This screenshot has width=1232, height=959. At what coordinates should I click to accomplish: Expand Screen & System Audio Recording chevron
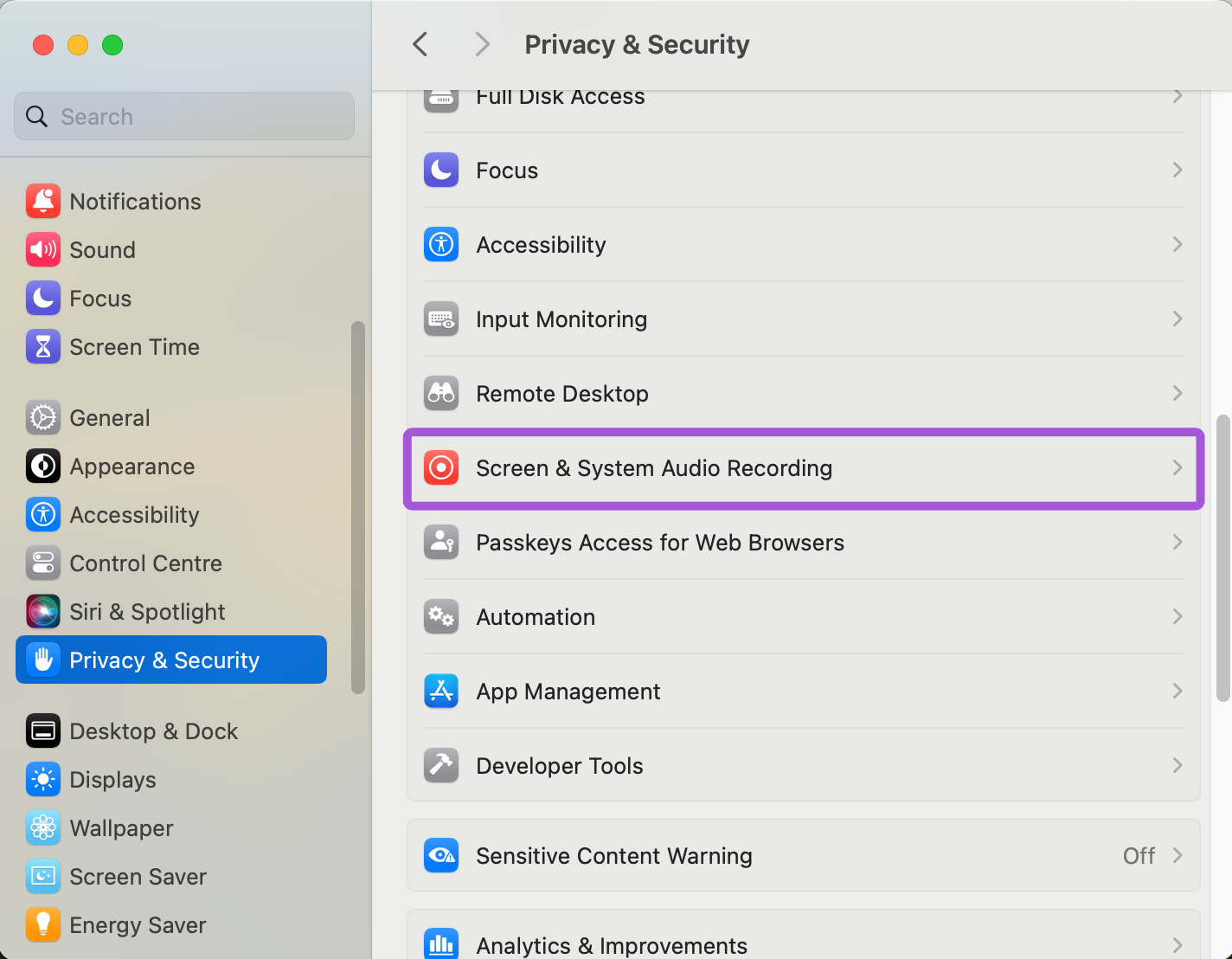(x=1177, y=467)
